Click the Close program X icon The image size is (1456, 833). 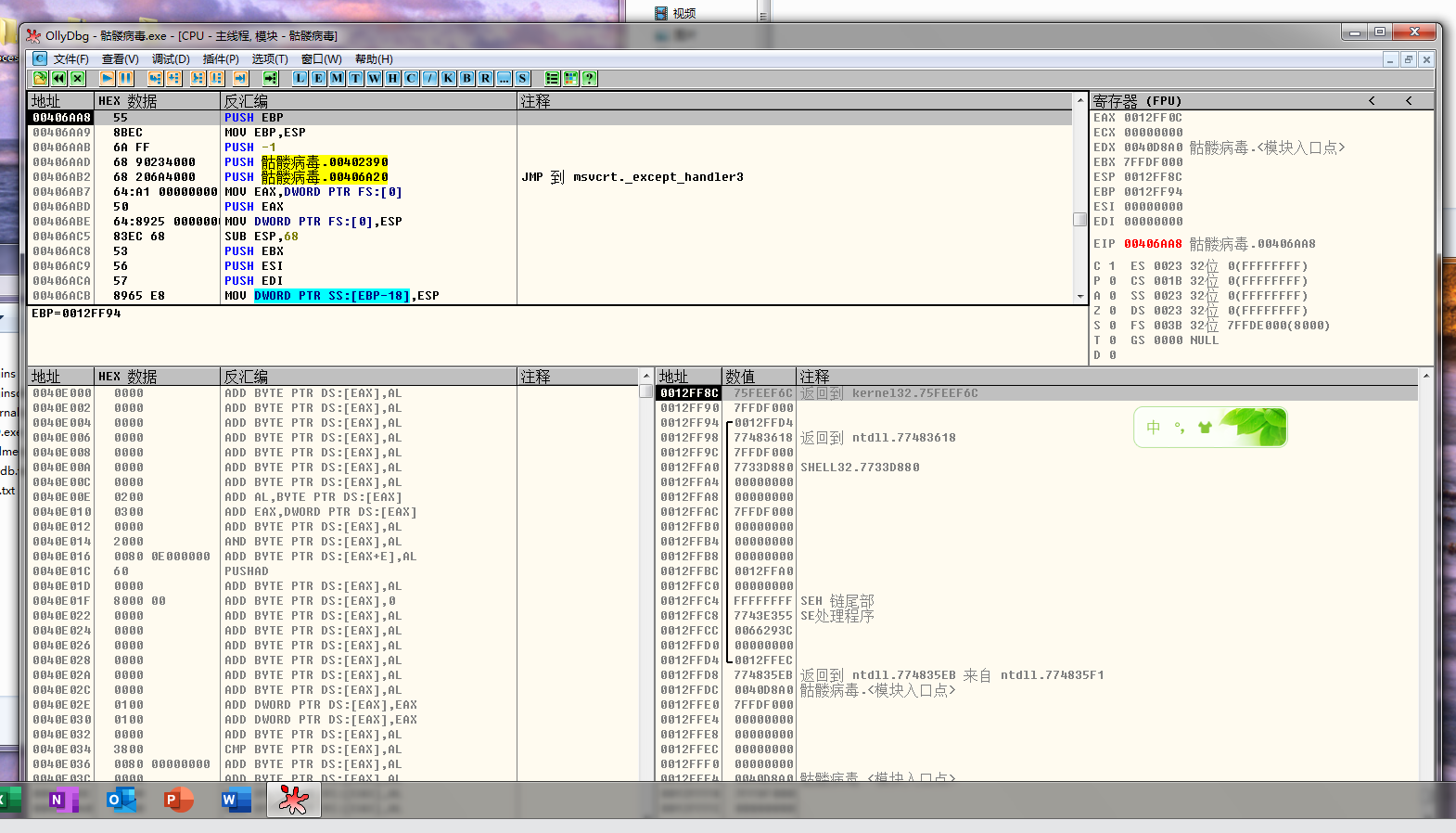pyautogui.click(x=78, y=79)
